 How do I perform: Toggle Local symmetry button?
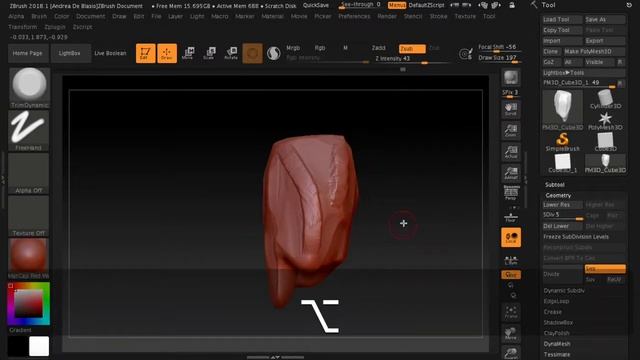[x=511, y=238]
